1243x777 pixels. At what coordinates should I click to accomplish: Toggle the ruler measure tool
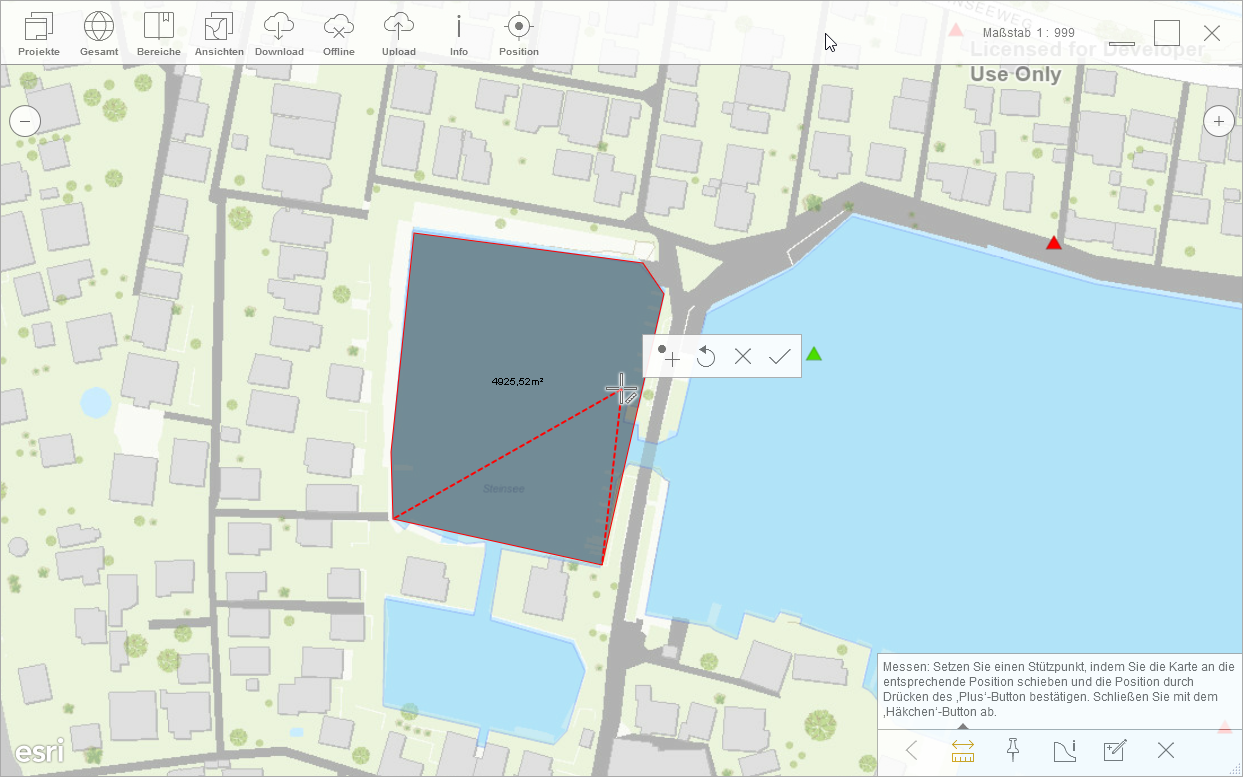(962, 750)
